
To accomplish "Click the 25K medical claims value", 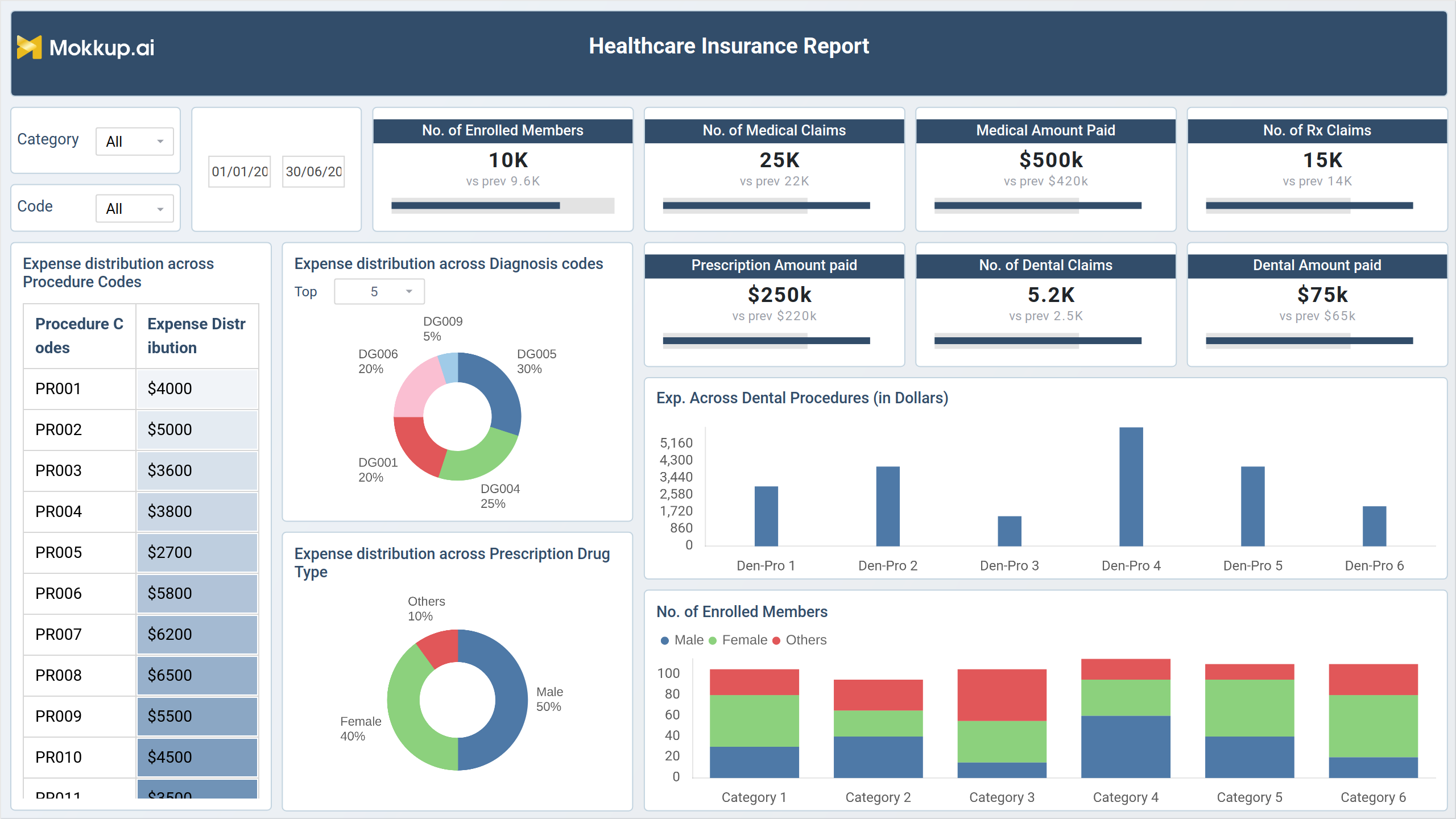I will [779, 160].
